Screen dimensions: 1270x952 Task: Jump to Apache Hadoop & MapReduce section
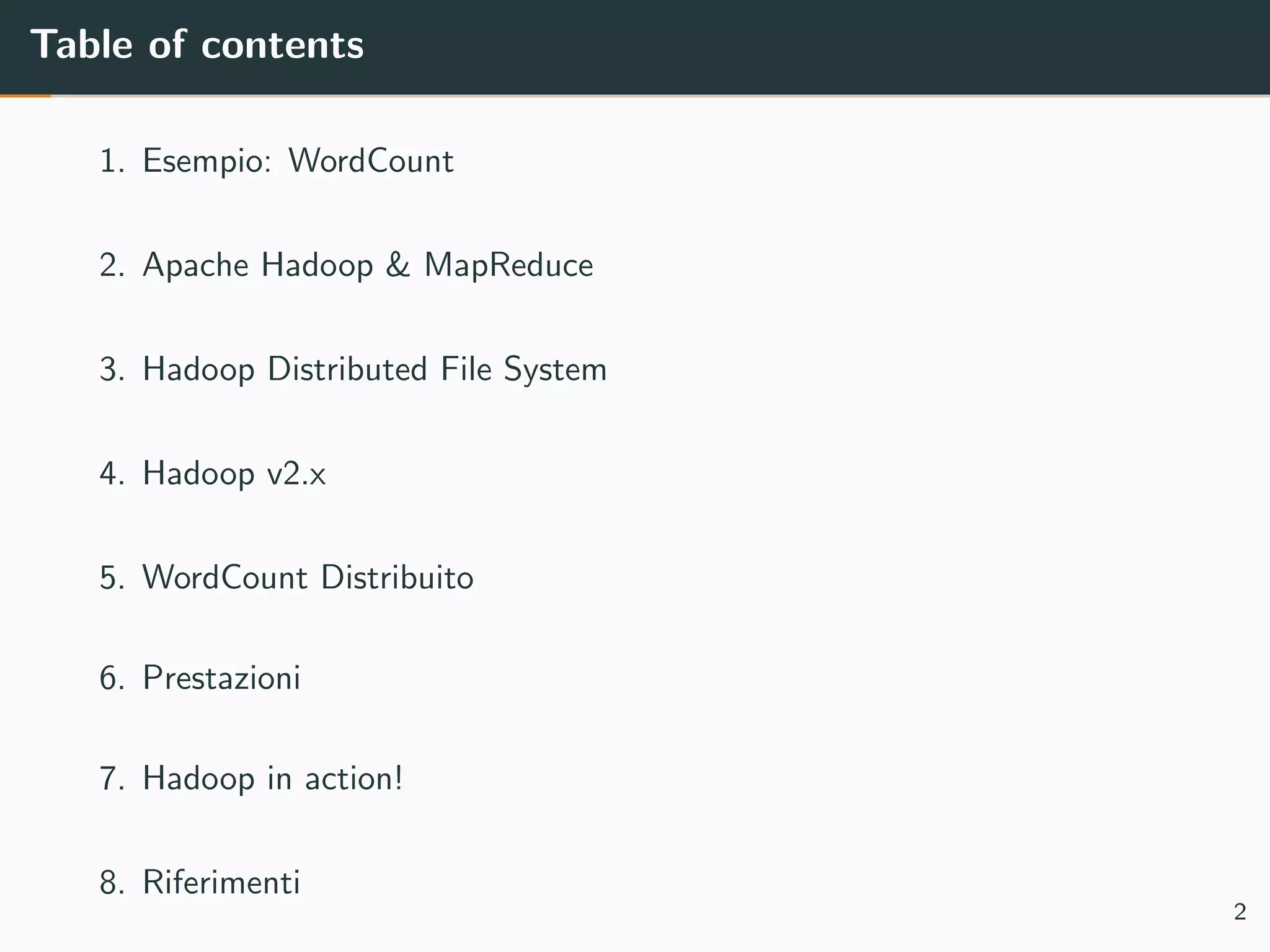point(367,265)
